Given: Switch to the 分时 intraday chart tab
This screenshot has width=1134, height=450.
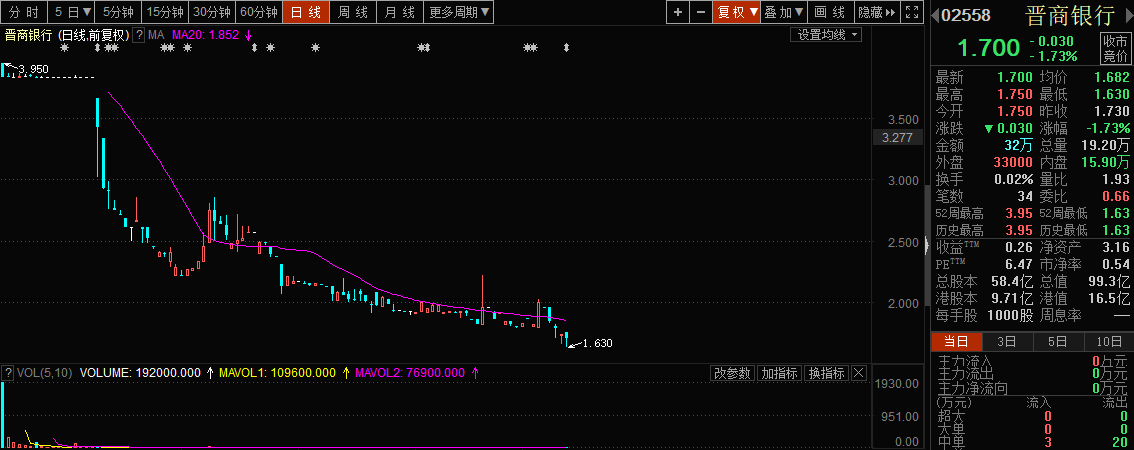Looking at the screenshot, I should 24,12.
